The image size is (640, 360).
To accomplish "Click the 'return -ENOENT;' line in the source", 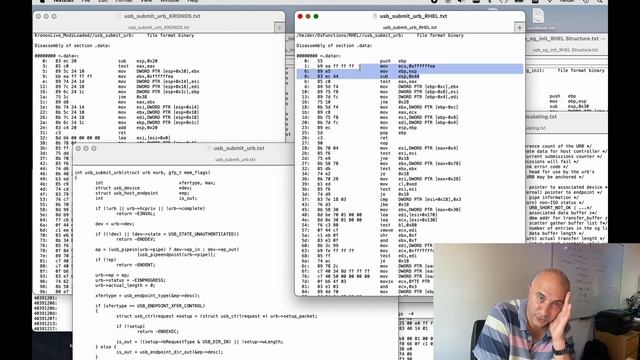I will click(x=136, y=265).
